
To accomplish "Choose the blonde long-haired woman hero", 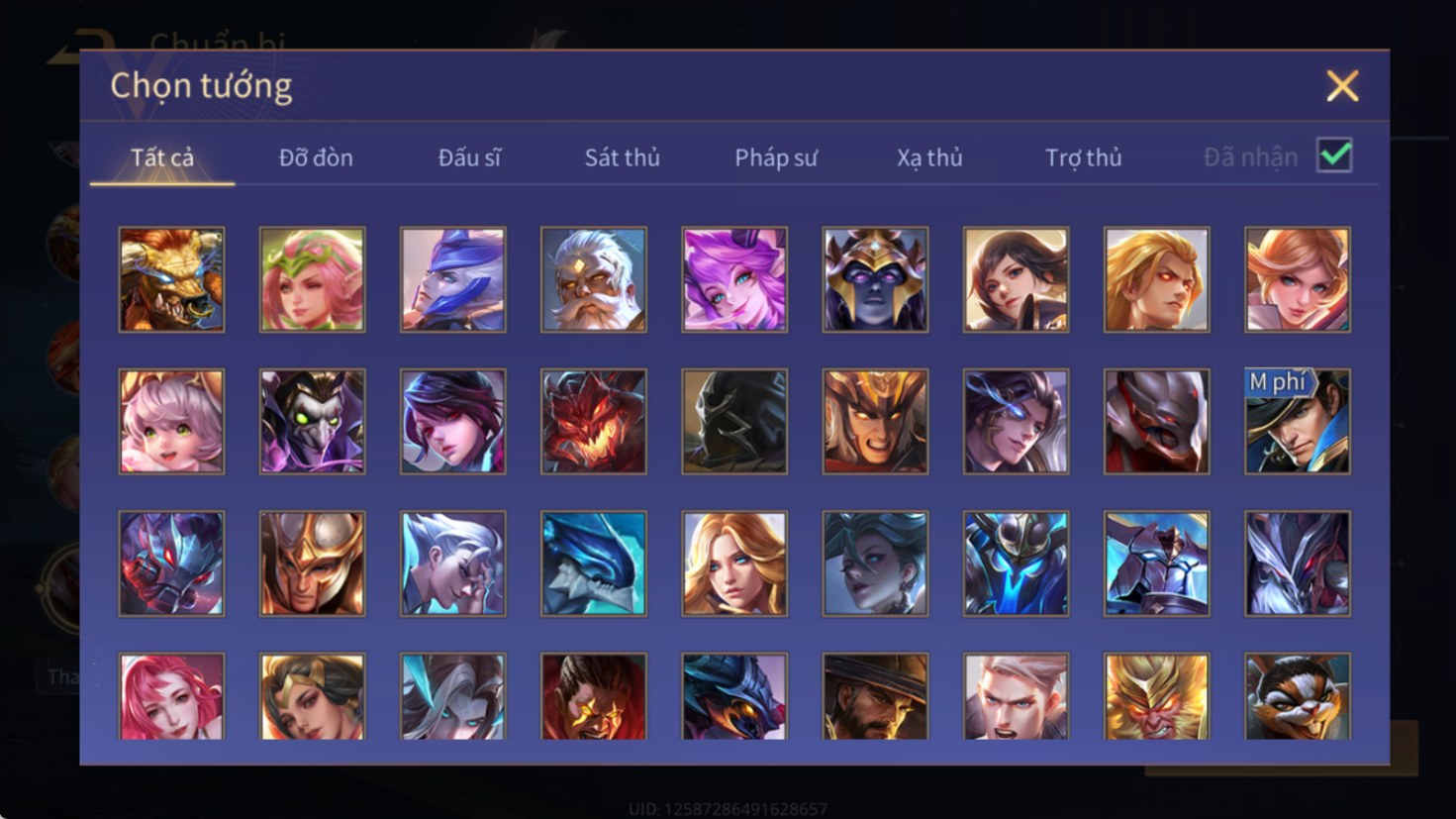I will tap(734, 563).
